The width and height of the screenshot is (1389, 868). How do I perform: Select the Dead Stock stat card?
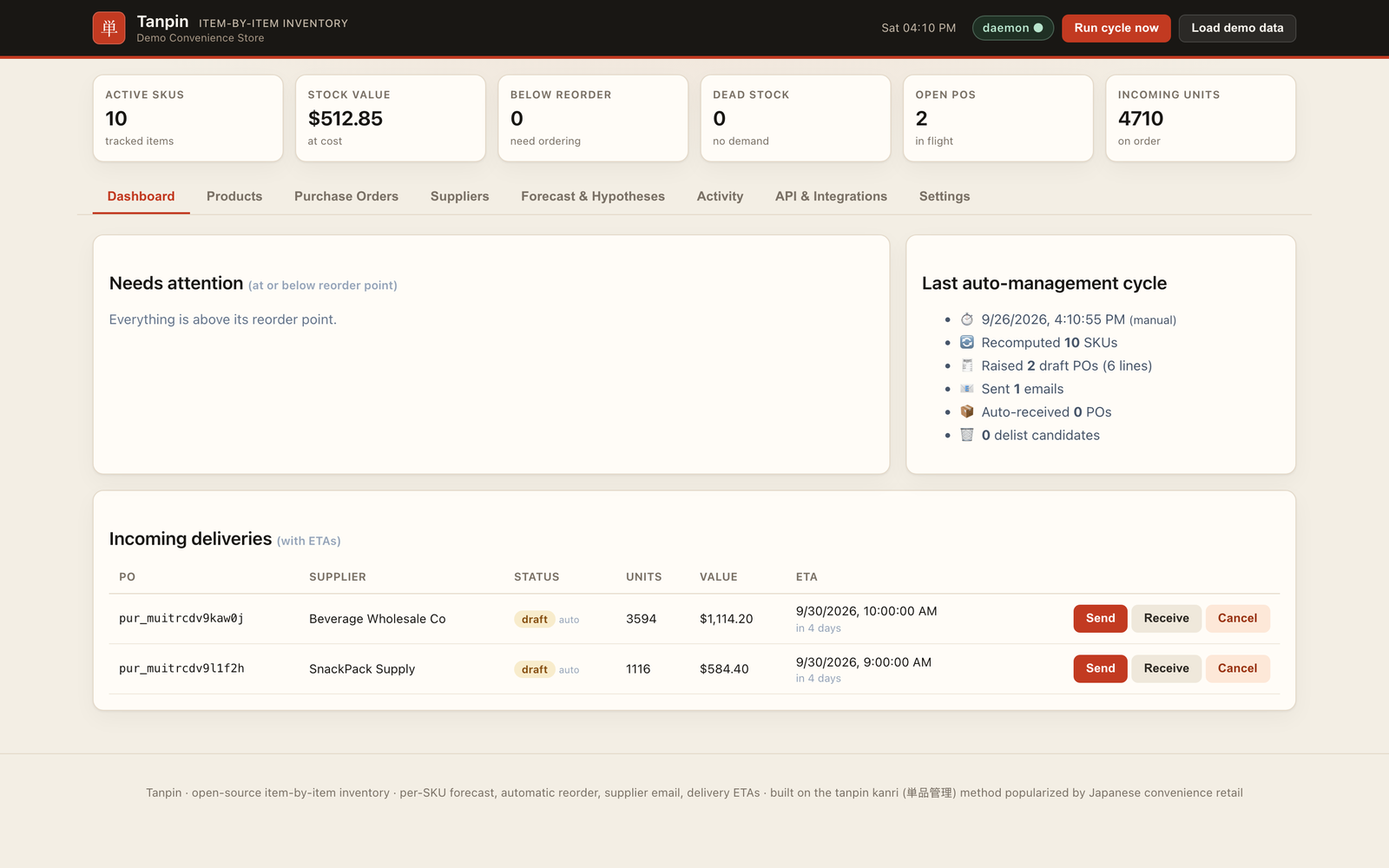click(795, 118)
